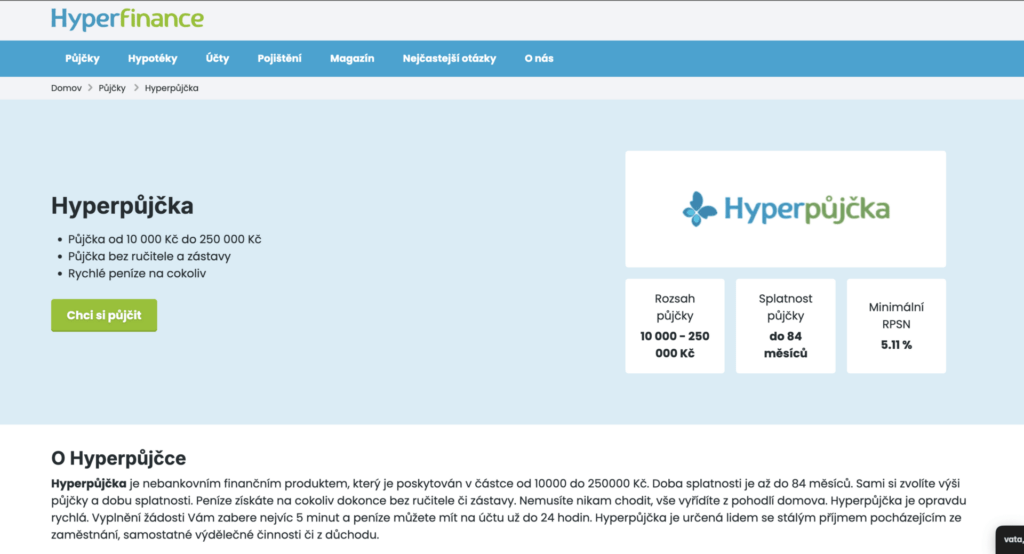Click the 'do 84 měsíců' value
Viewport: 1024px width, 554px height.
(786, 345)
